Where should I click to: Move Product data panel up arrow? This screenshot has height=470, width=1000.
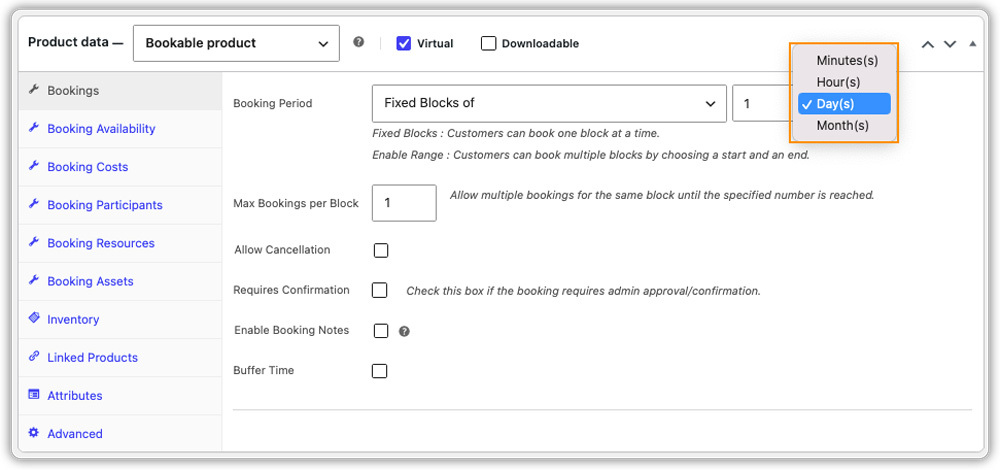click(928, 44)
